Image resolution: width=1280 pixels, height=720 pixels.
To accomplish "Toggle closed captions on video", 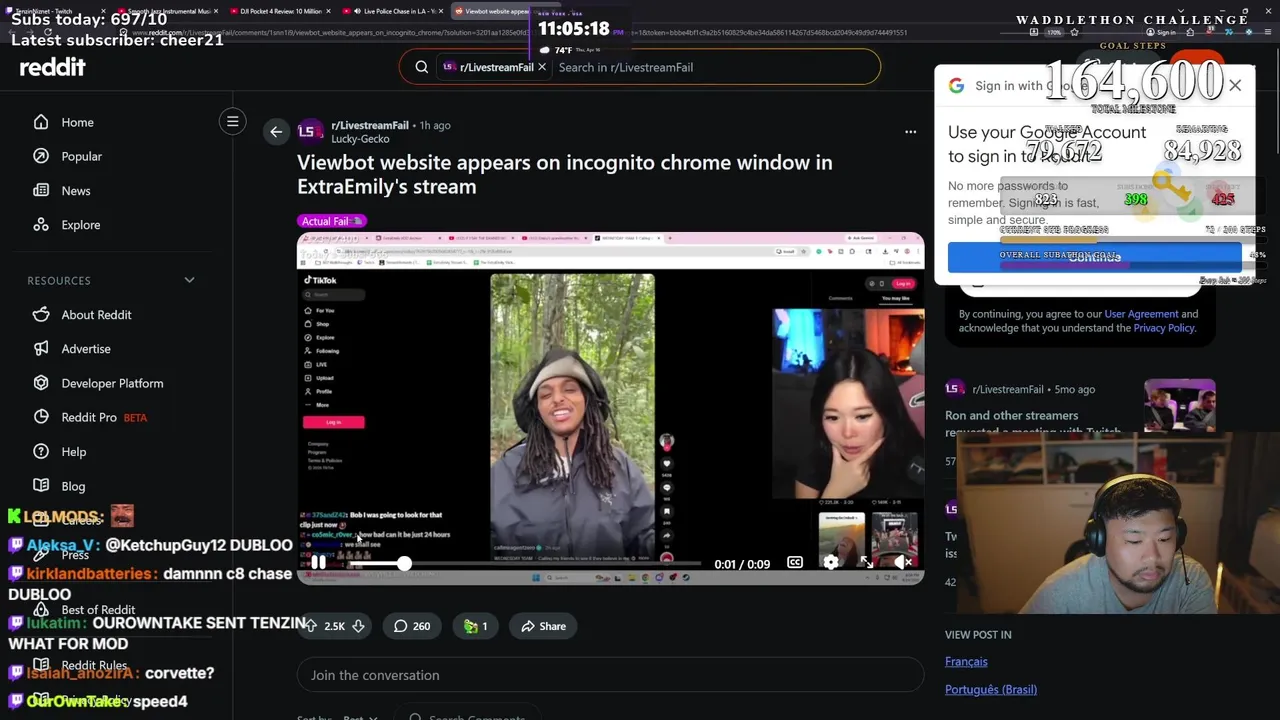I will 795,563.
